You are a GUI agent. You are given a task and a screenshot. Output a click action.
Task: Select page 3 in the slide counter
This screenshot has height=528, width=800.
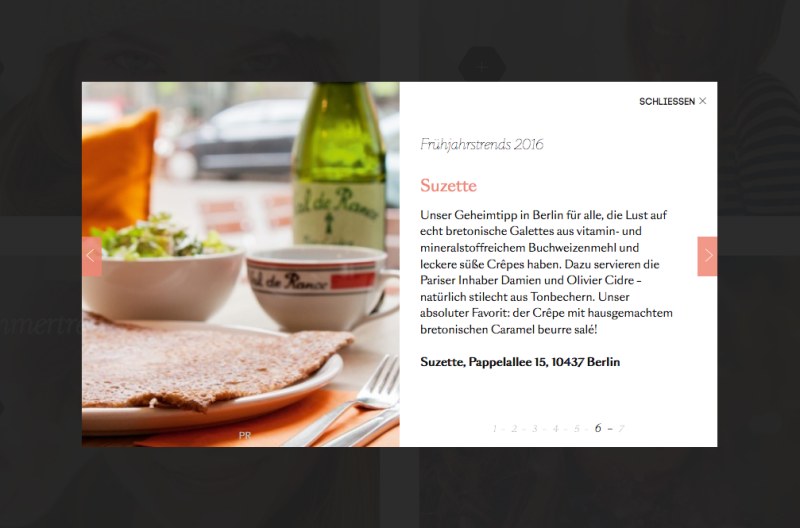[x=535, y=429]
